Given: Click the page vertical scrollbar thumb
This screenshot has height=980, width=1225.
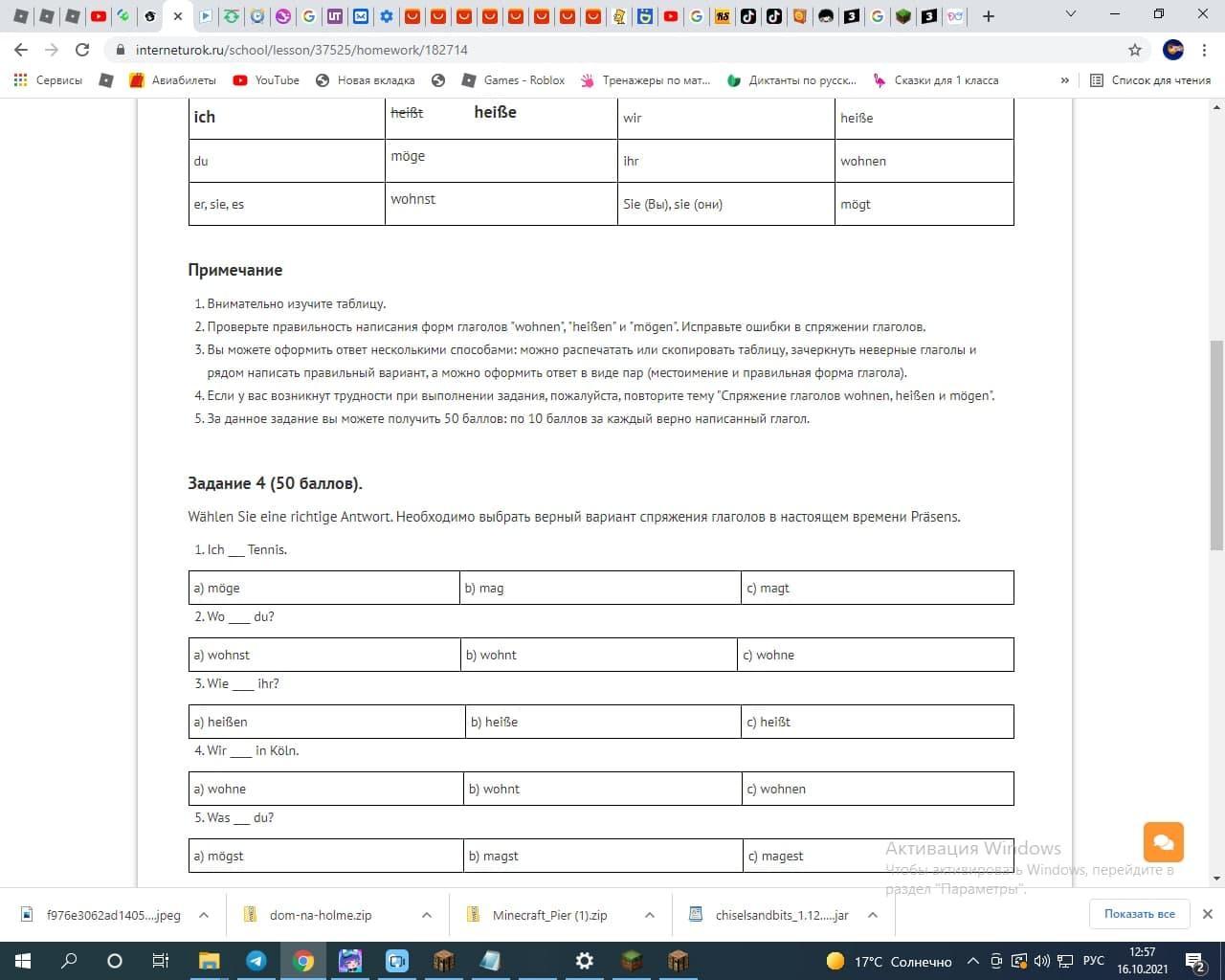Looking at the screenshot, I should click(1216, 445).
